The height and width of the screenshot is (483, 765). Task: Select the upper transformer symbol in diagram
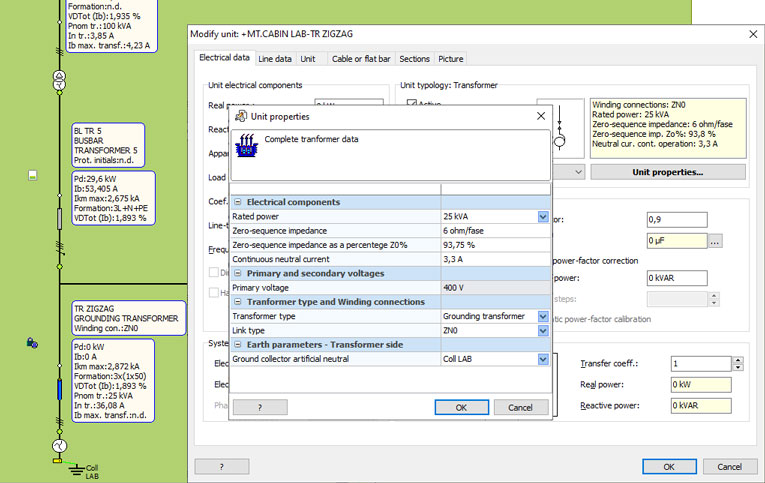tap(59, 81)
